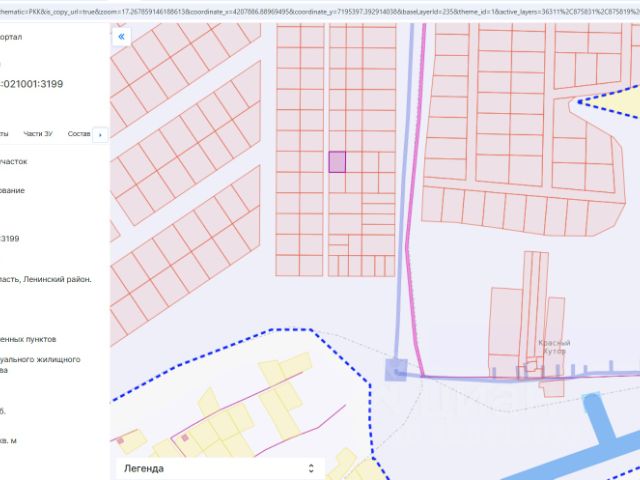Viewport: 640px width, 480px height.
Task: Collapse the side panel with double-chevron button
Action: coord(121,37)
